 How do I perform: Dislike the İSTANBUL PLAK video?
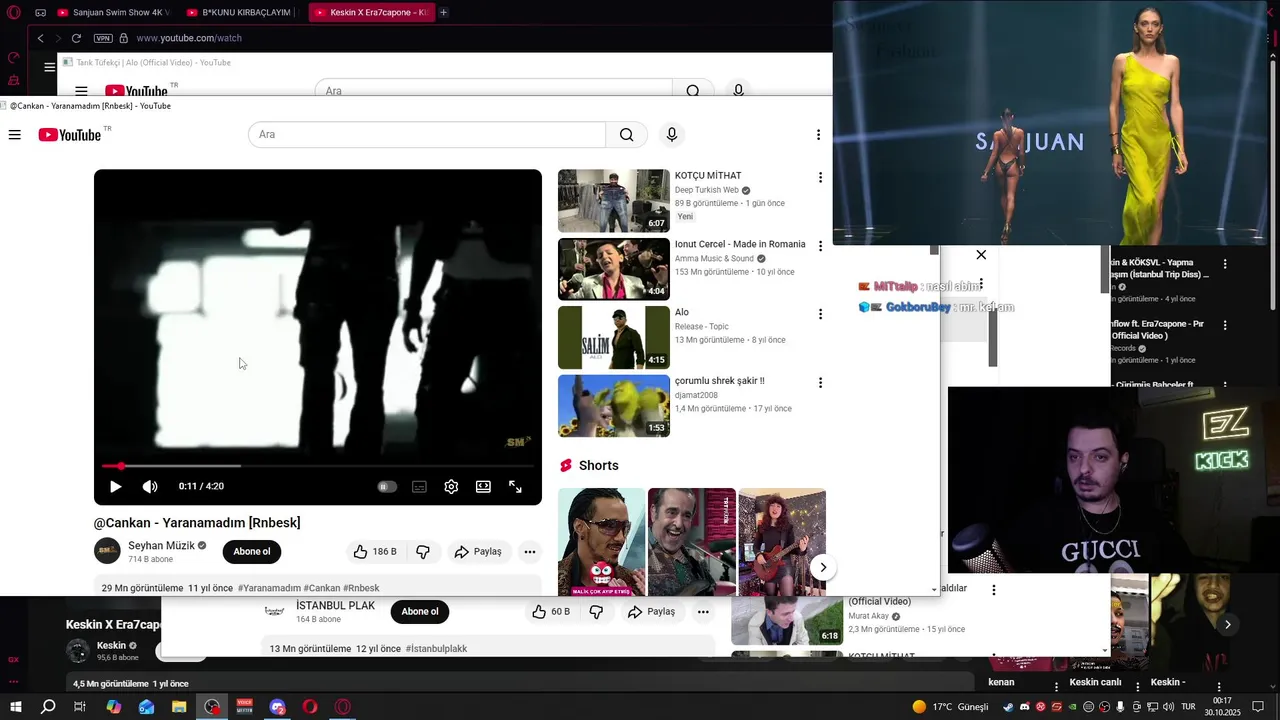click(x=596, y=612)
